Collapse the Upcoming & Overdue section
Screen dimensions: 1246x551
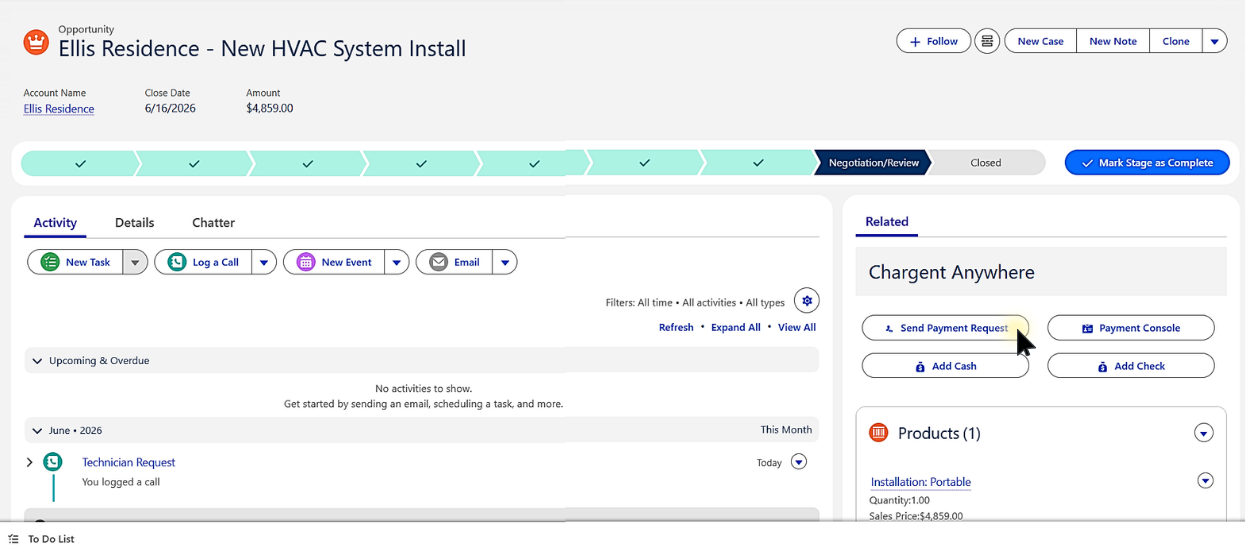[38, 360]
